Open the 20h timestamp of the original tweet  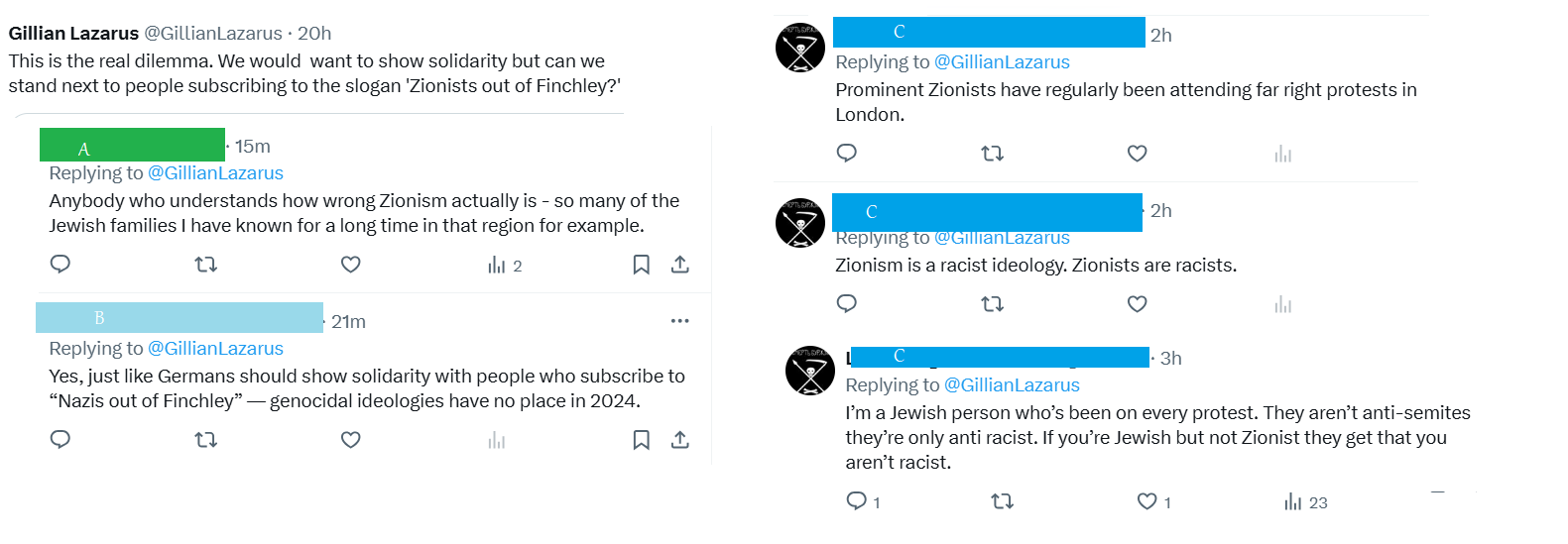tap(314, 34)
